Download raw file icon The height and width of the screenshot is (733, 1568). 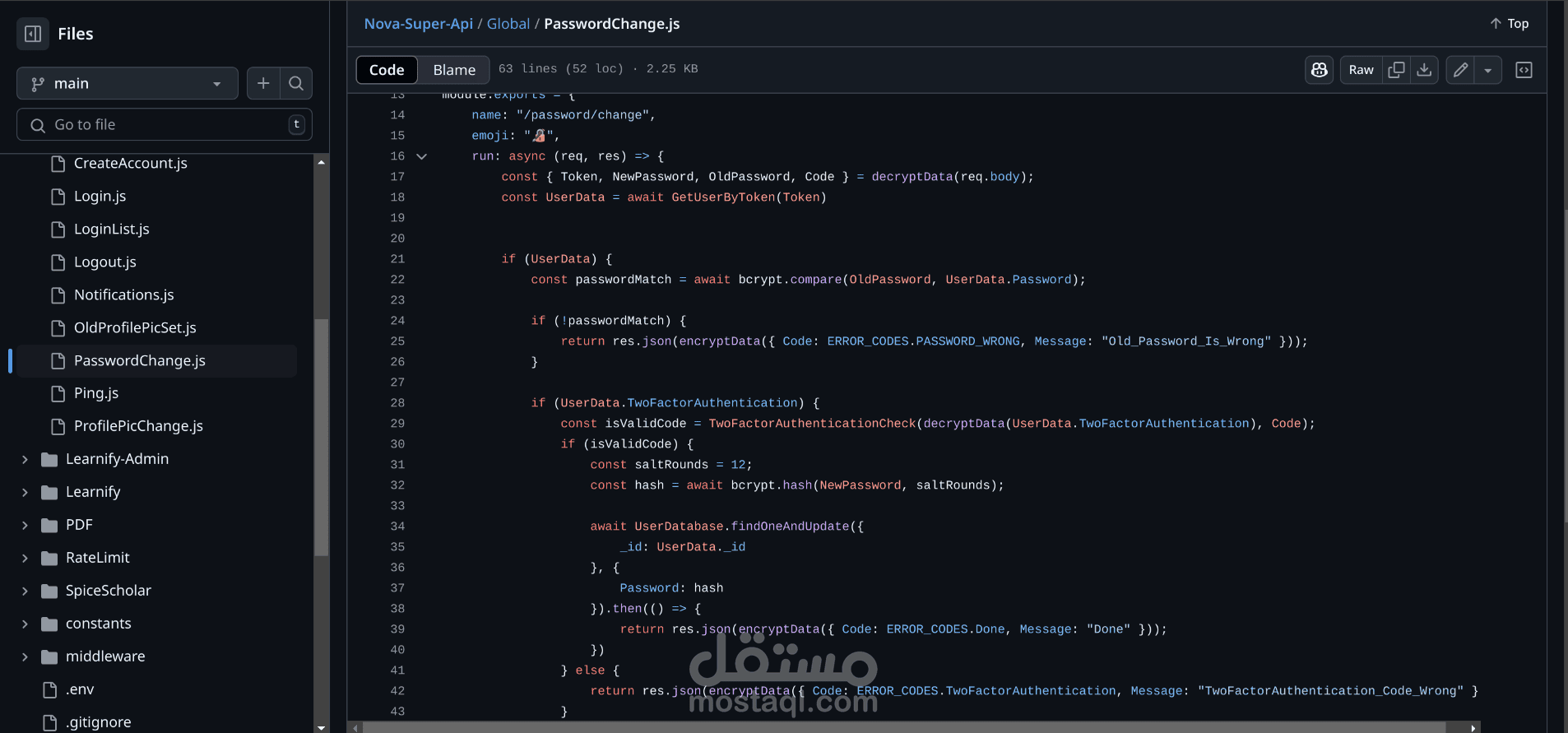tap(1424, 70)
